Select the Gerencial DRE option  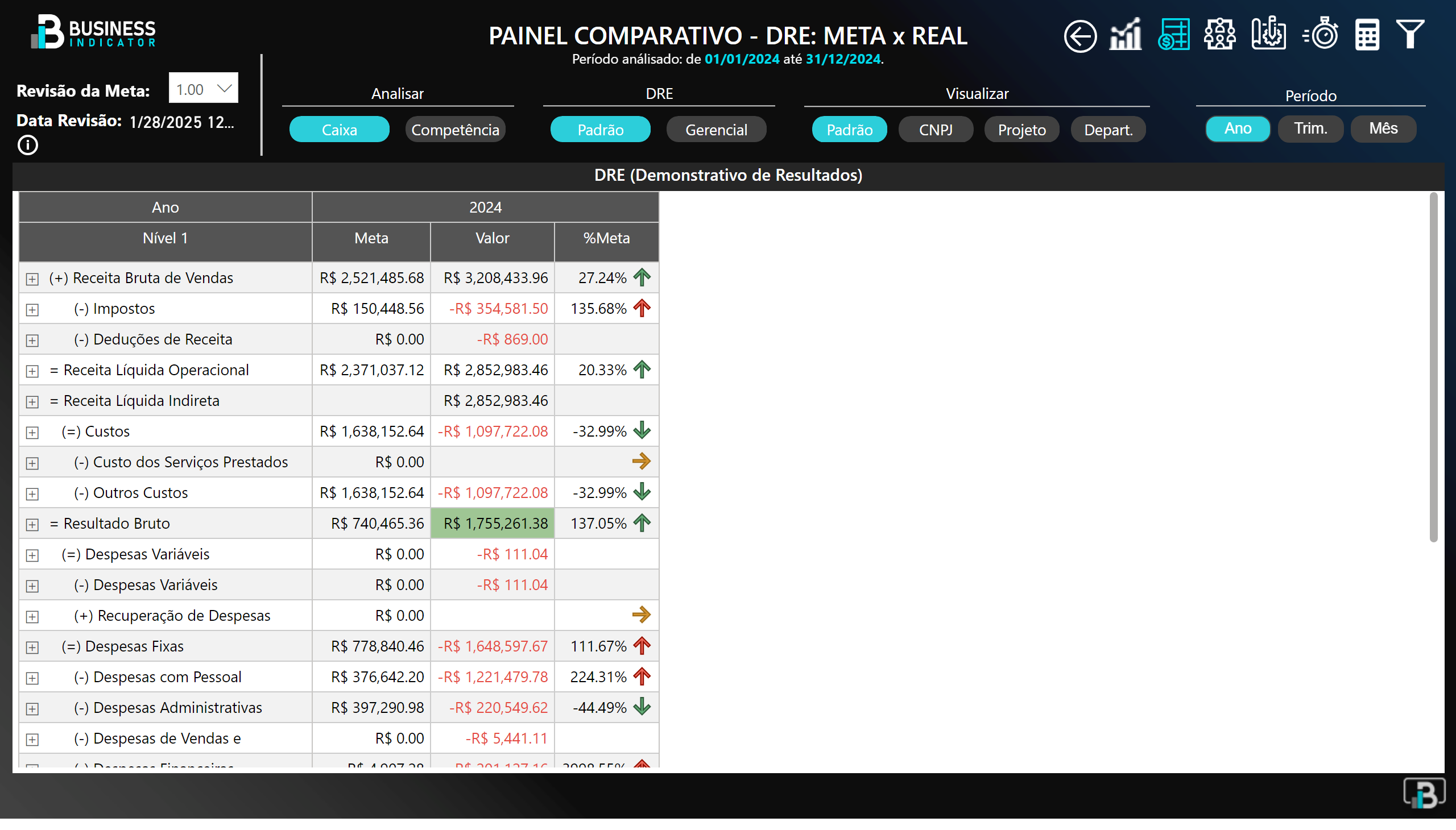715,130
